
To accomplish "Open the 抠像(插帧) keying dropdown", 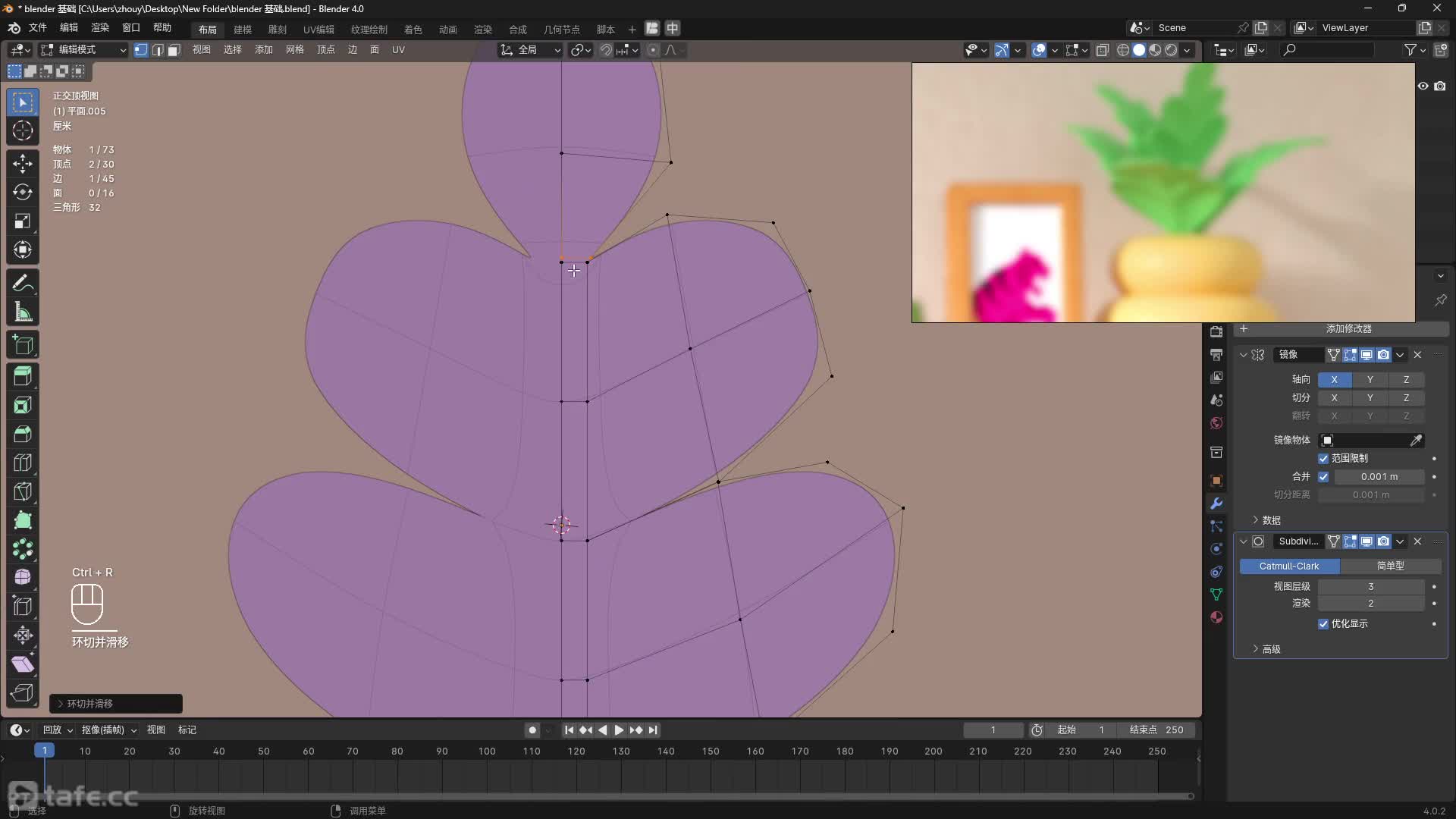I will click(x=109, y=730).
